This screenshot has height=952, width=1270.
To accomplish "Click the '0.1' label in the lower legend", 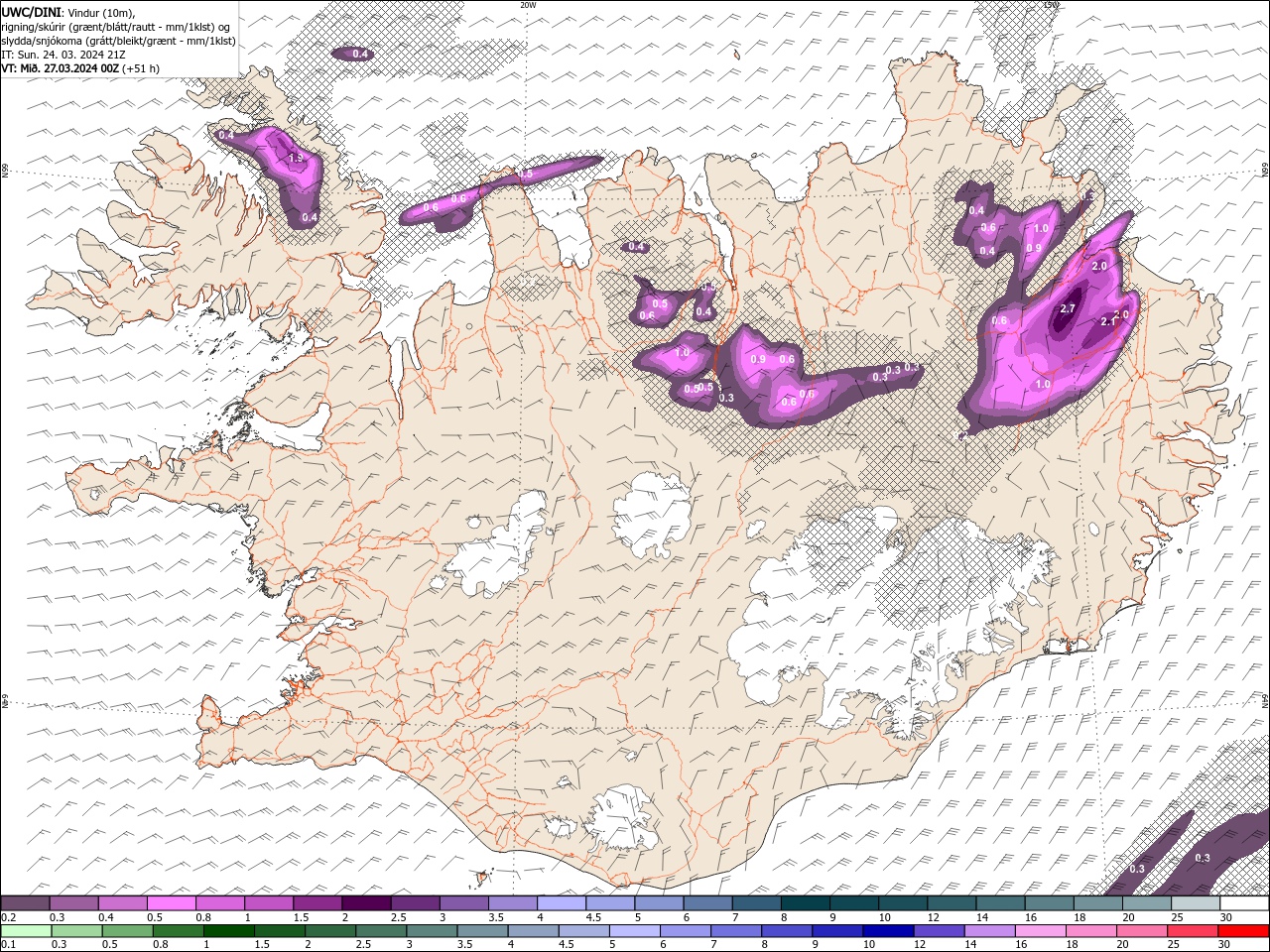I will point(9,945).
